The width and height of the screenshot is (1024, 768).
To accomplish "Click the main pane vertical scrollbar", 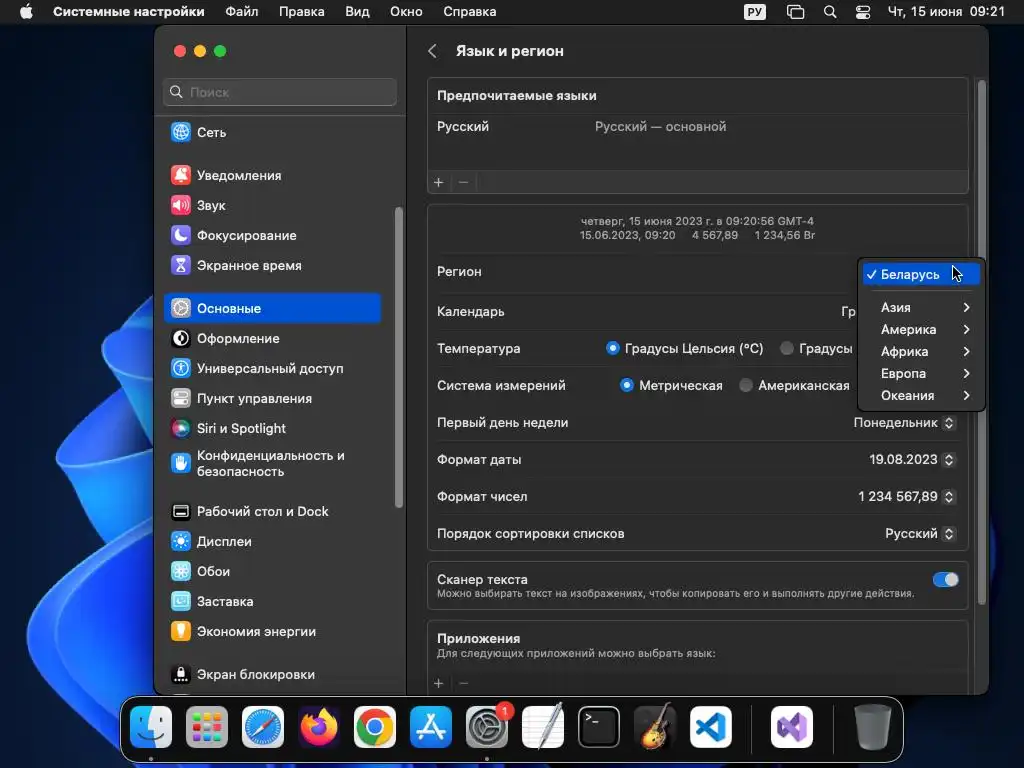I will 982,342.
